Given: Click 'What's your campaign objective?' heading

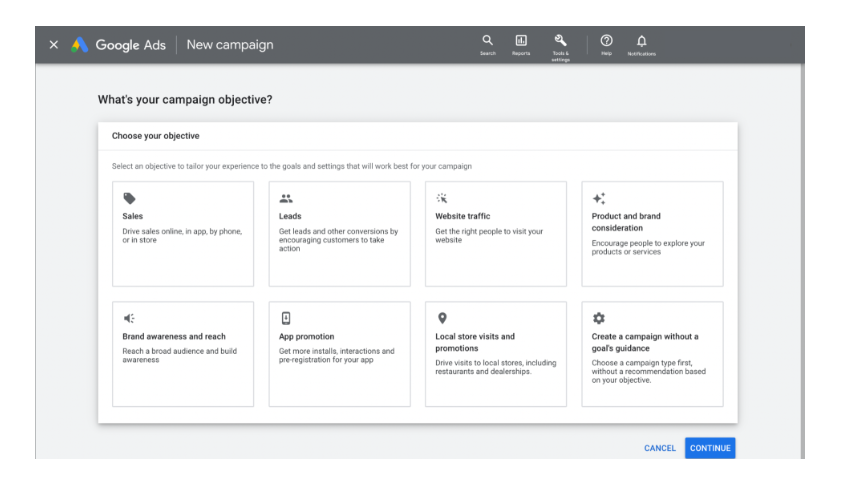Looking at the screenshot, I should (185, 100).
